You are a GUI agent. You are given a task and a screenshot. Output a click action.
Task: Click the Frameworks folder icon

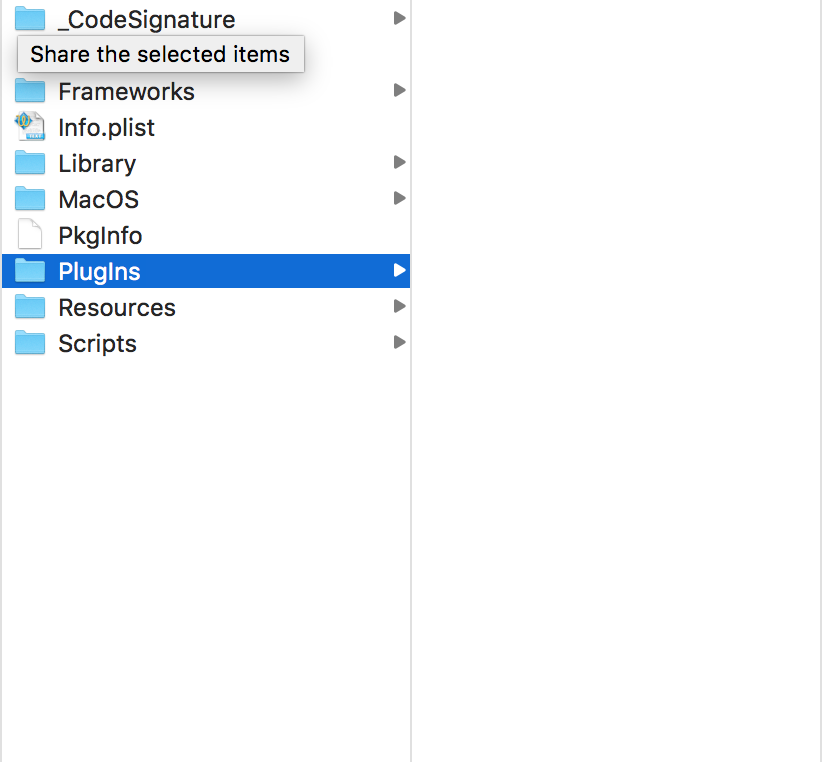30,91
